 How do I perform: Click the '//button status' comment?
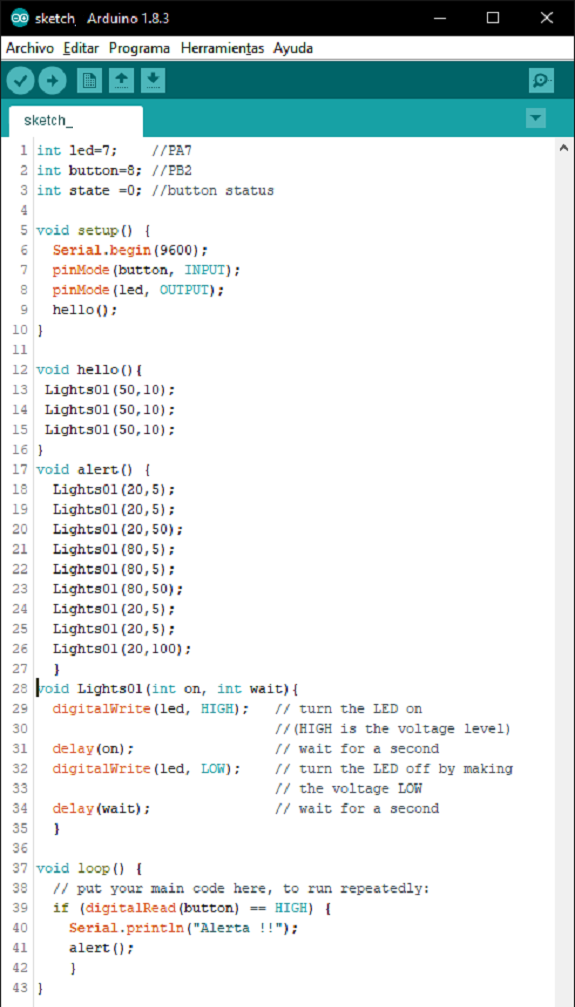point(213,191)
